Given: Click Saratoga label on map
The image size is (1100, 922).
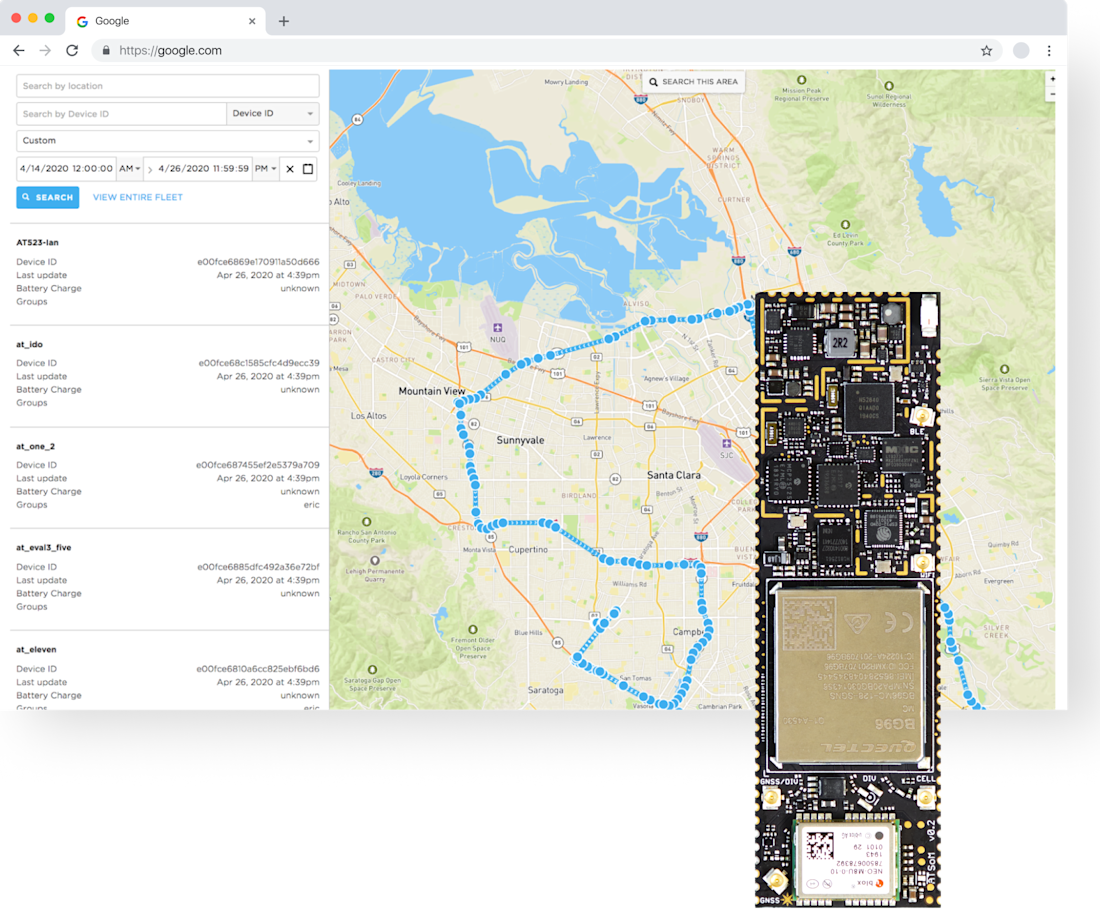Looking at the screenshot, I should 545,690.
